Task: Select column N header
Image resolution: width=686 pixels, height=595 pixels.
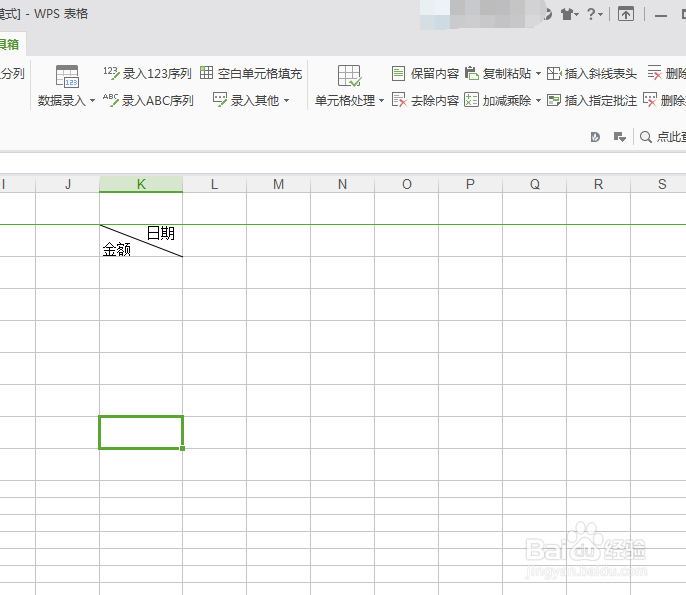Action: pos(343,184)
